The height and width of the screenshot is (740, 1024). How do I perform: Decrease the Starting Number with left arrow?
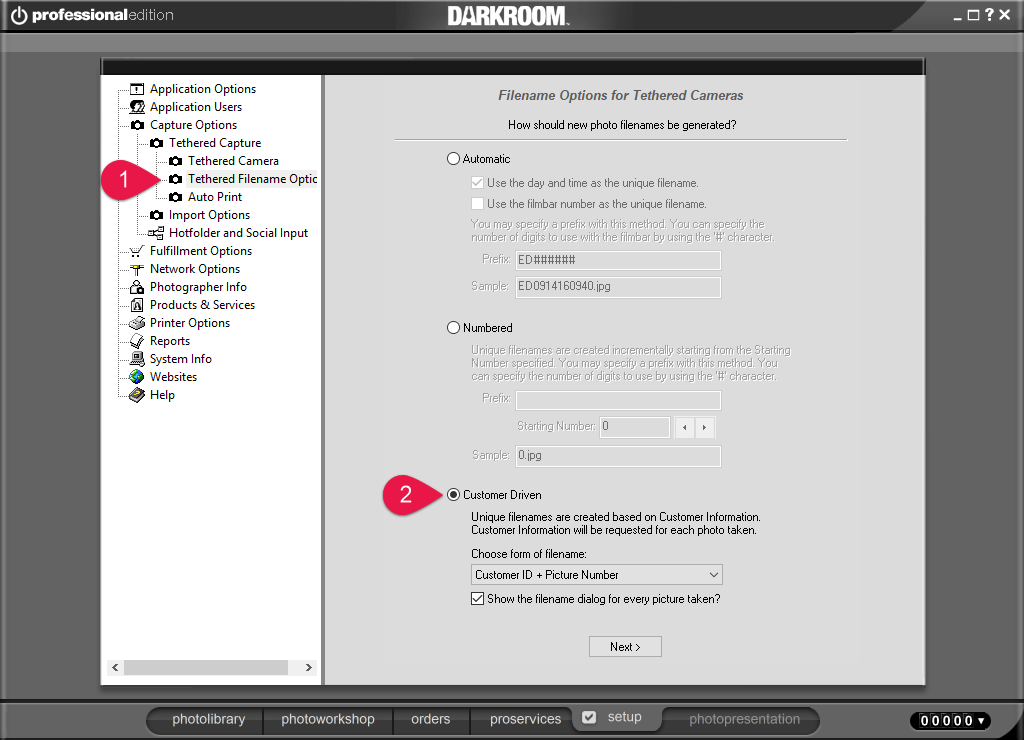tap(684, 428)
